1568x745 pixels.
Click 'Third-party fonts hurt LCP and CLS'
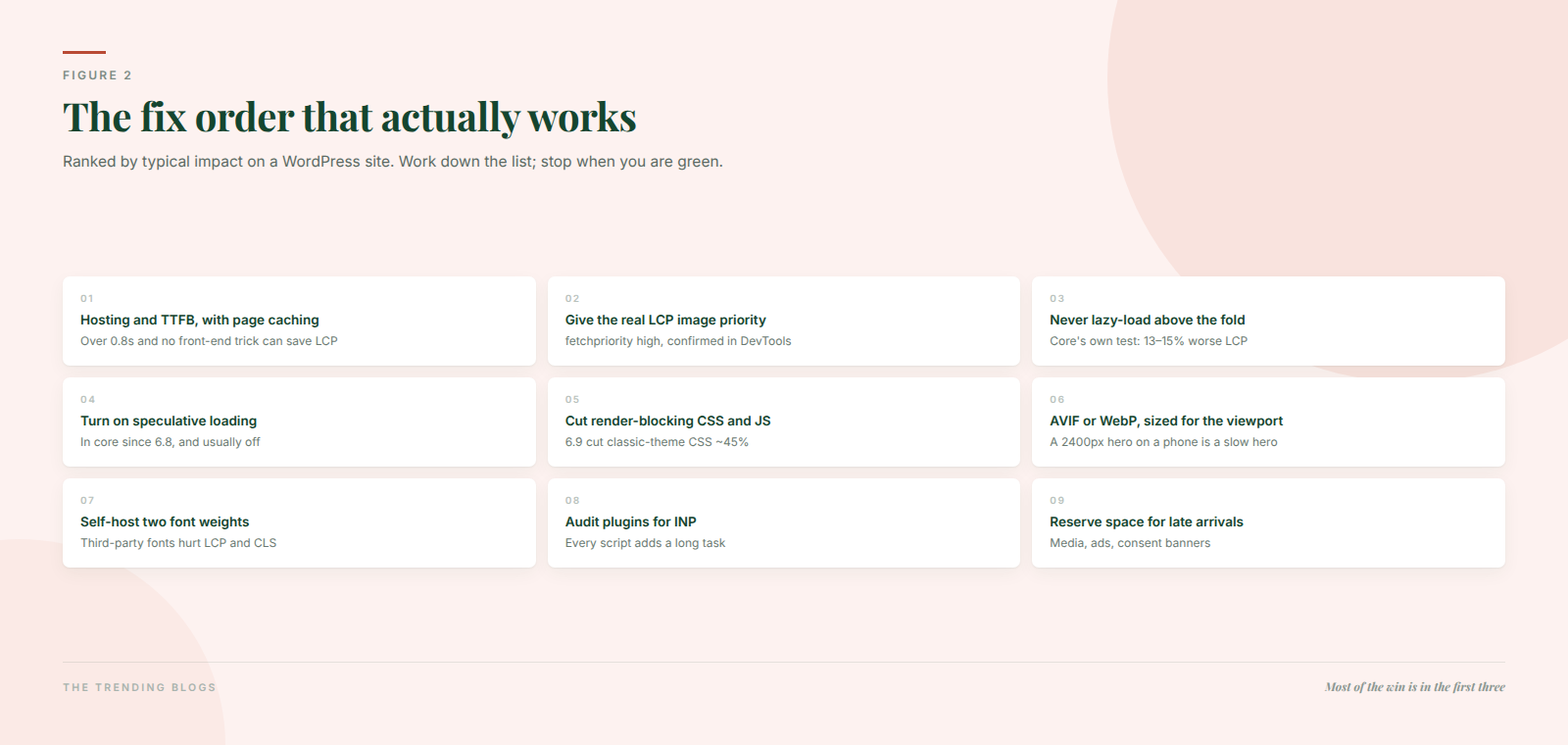[x=178, y=543]
